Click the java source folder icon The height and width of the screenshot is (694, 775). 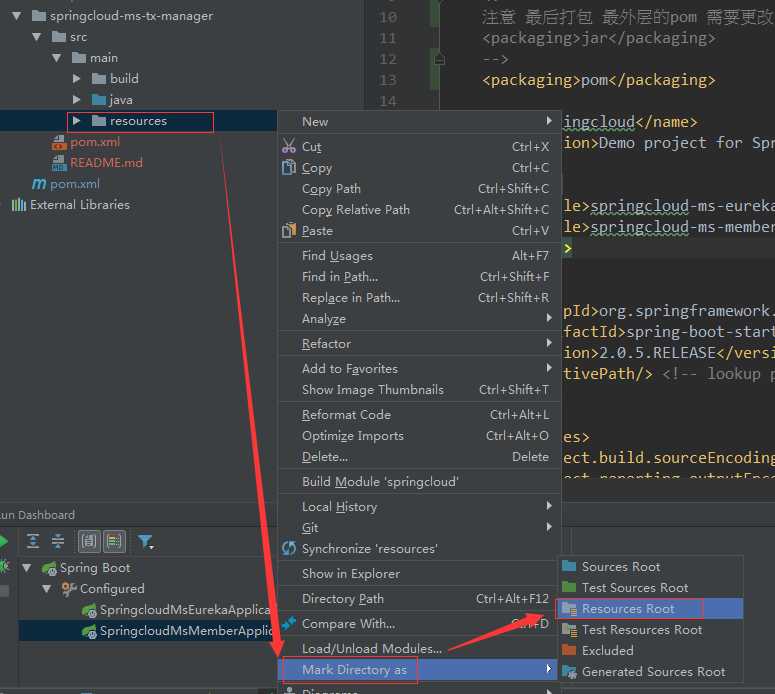coord(99,99)
